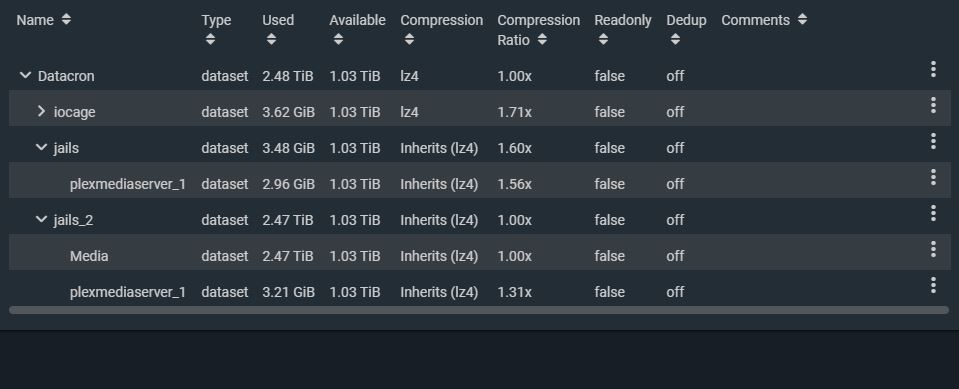
Task: Open the three-dot menu for iocage
Action: pyautogui.click(x=933, y=105)
